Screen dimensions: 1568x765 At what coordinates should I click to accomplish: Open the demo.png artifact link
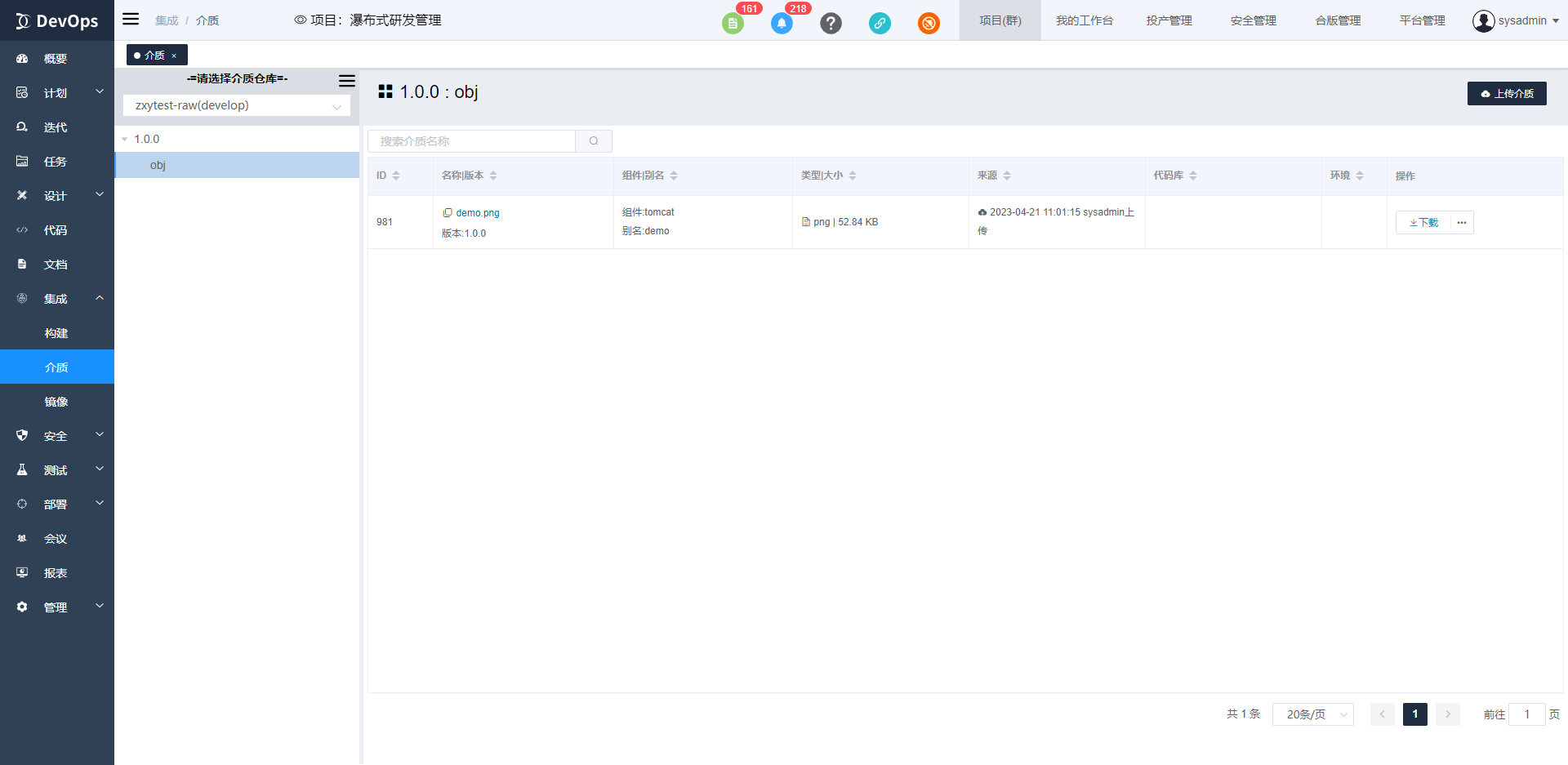pyautogui.click(x=478, y=213)
